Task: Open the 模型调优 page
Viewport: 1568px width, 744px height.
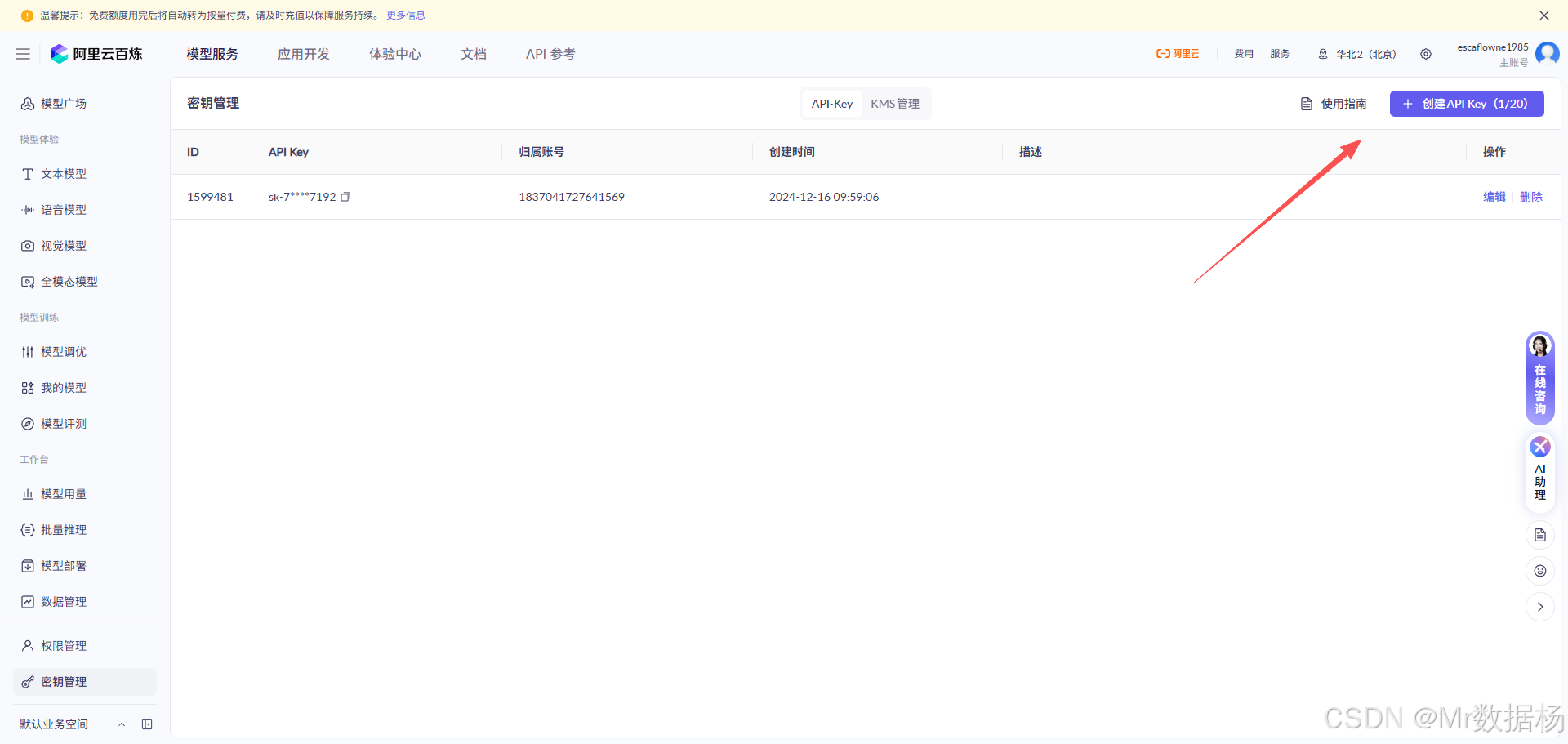Action: tap(64, 351)
